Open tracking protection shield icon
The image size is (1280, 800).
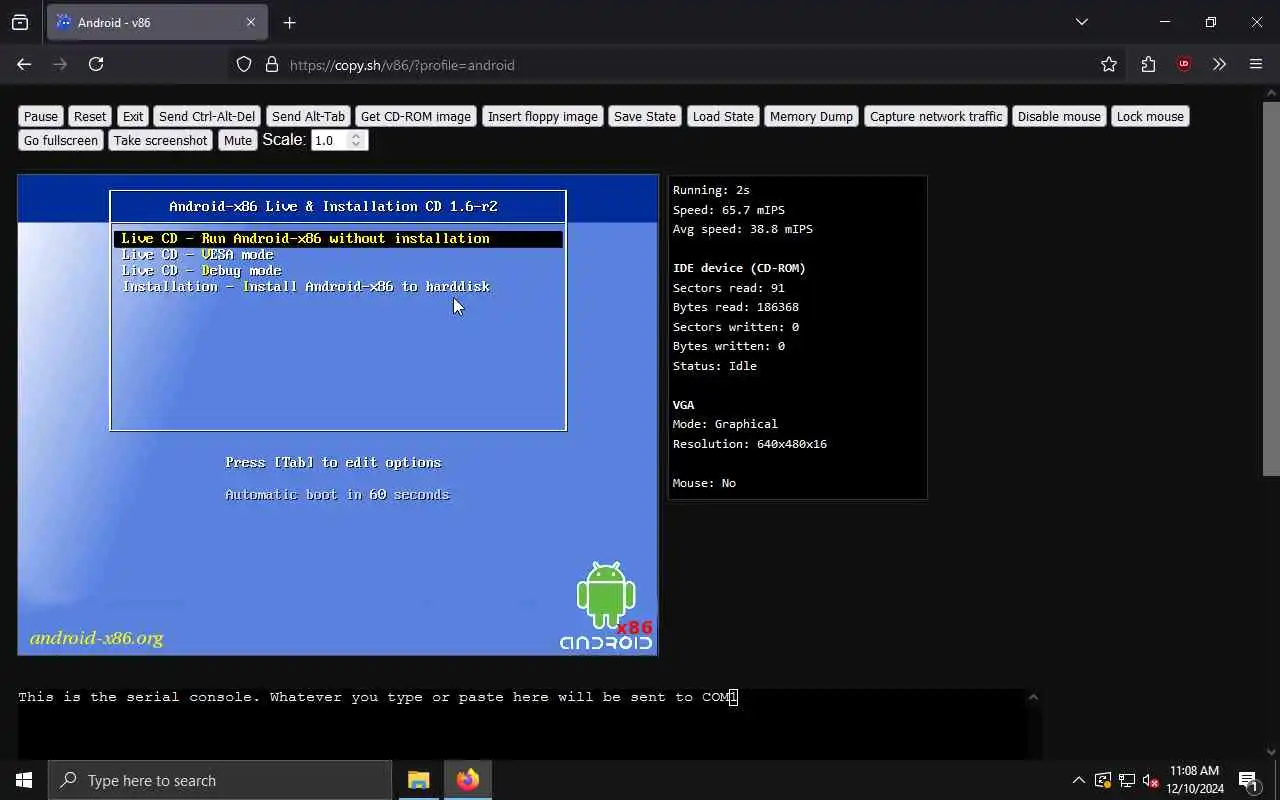[x=244, y=64]
